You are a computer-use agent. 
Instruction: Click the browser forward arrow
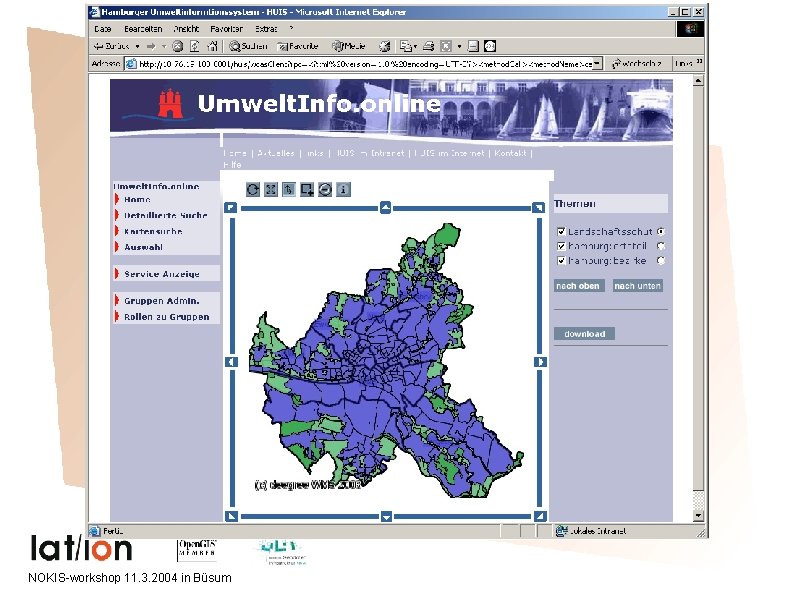(151, 46)
